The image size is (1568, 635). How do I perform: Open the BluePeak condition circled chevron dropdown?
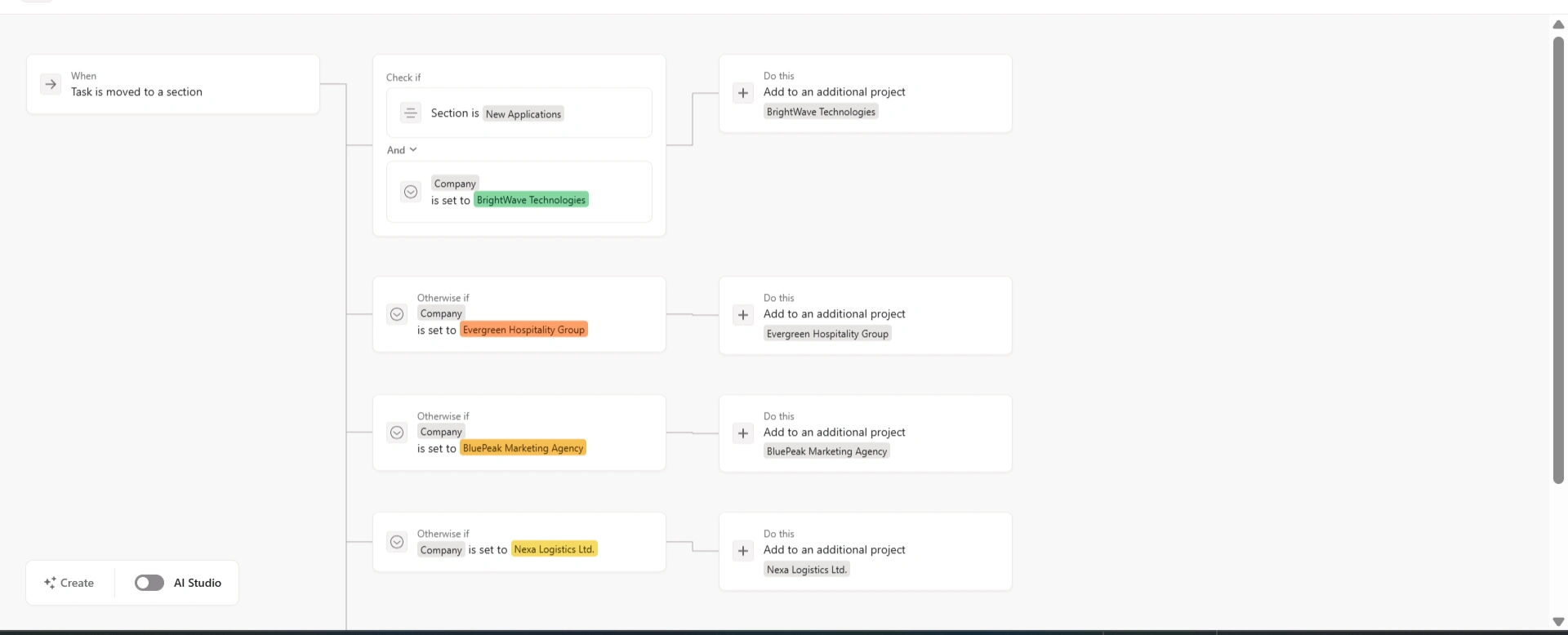(397, 433)
